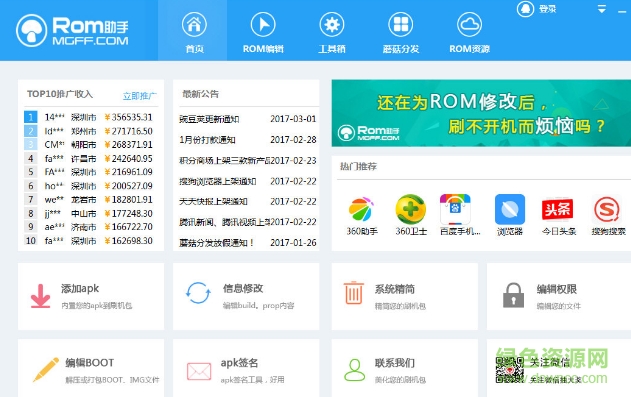Click the ROM修改 promotional banner
631x397 pixels.
point(481,113)
